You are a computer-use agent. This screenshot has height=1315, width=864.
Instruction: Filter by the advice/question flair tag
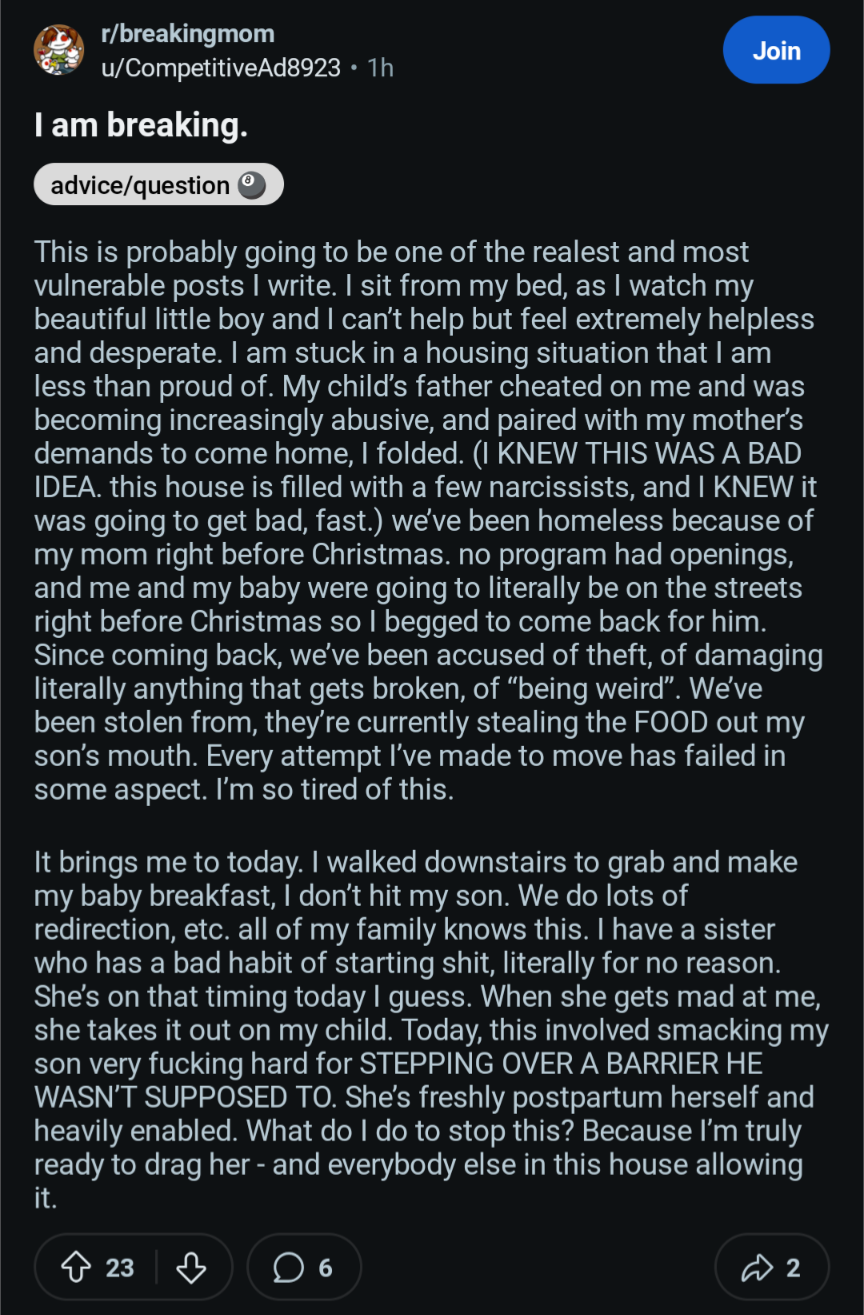coord(159,185)
